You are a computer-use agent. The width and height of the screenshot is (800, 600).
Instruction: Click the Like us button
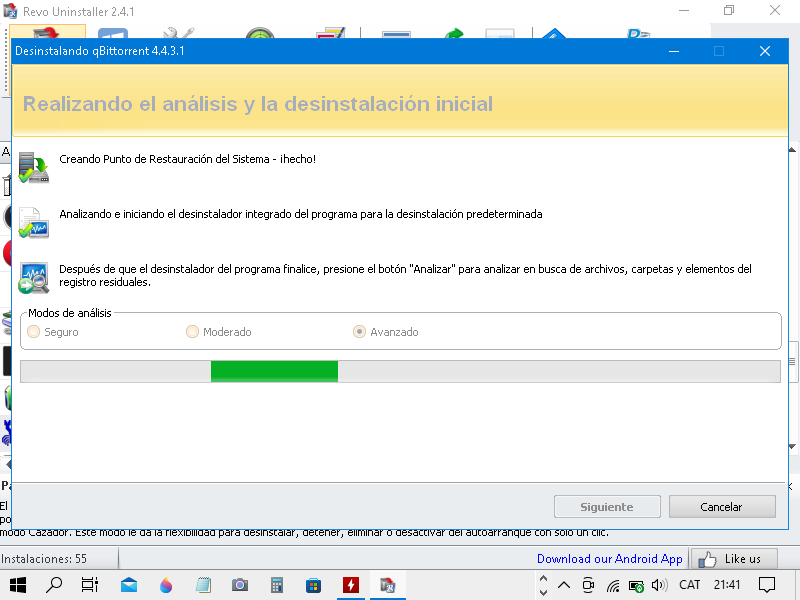coord(735,559)
